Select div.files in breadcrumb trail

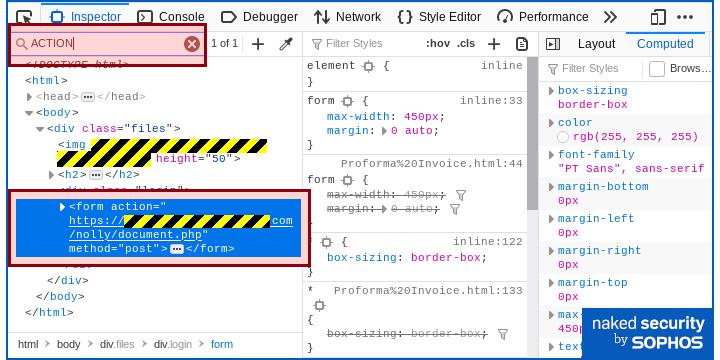(x=117, y=344)
